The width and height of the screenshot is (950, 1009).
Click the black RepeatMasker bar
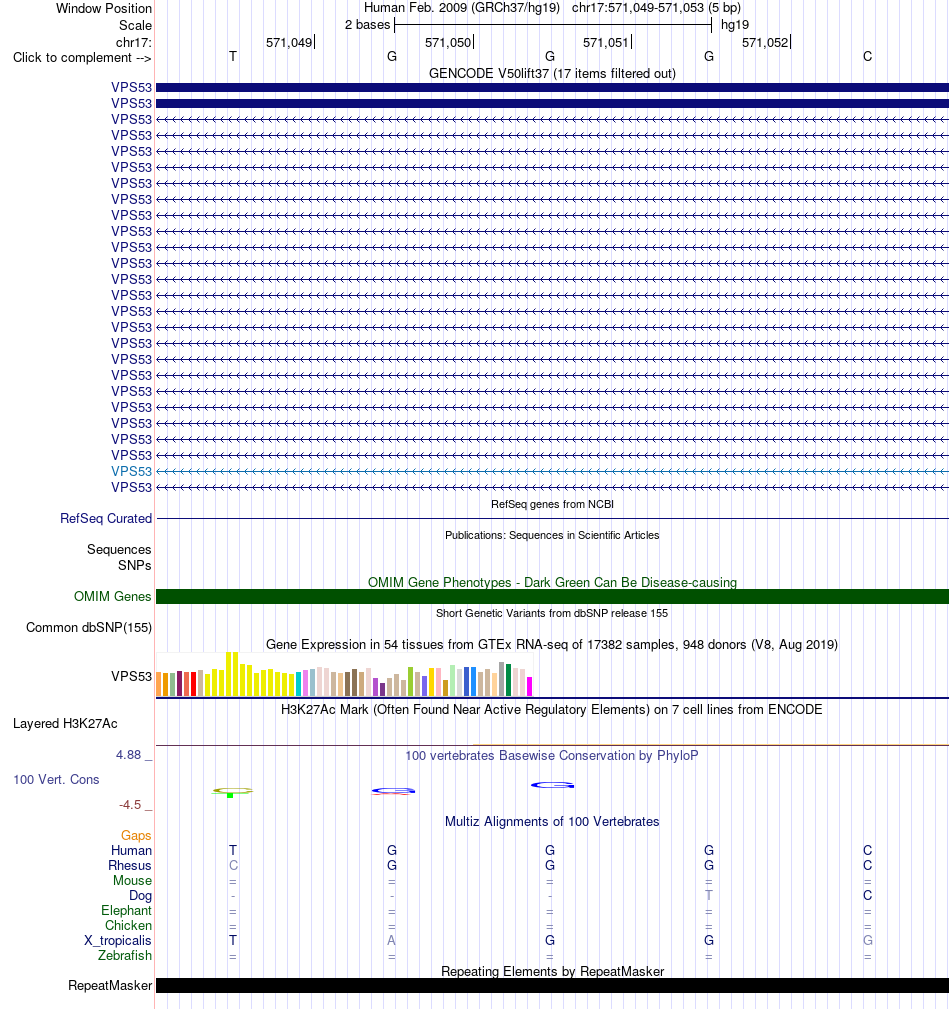pyautogui.click(x=552, y=986)
